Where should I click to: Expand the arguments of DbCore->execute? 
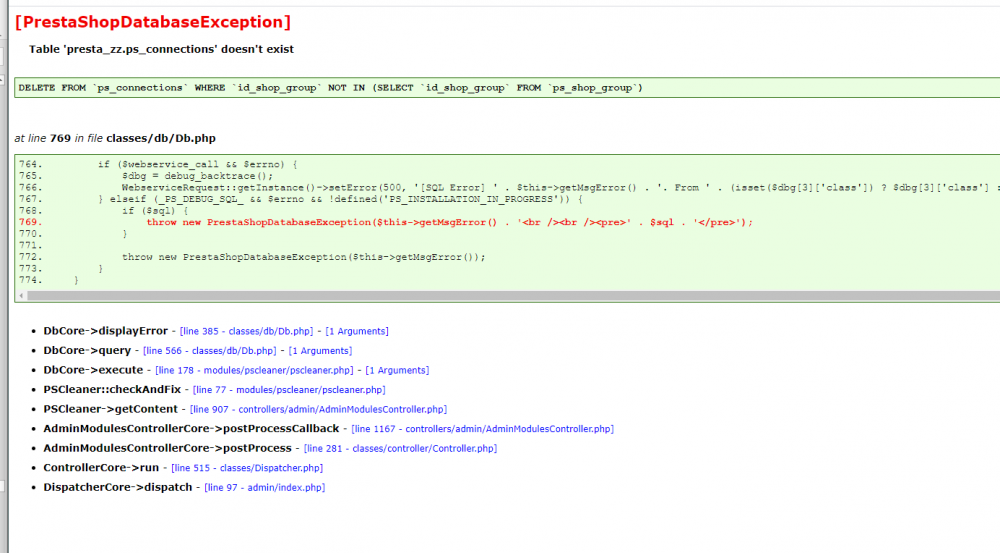coord(397,370)
